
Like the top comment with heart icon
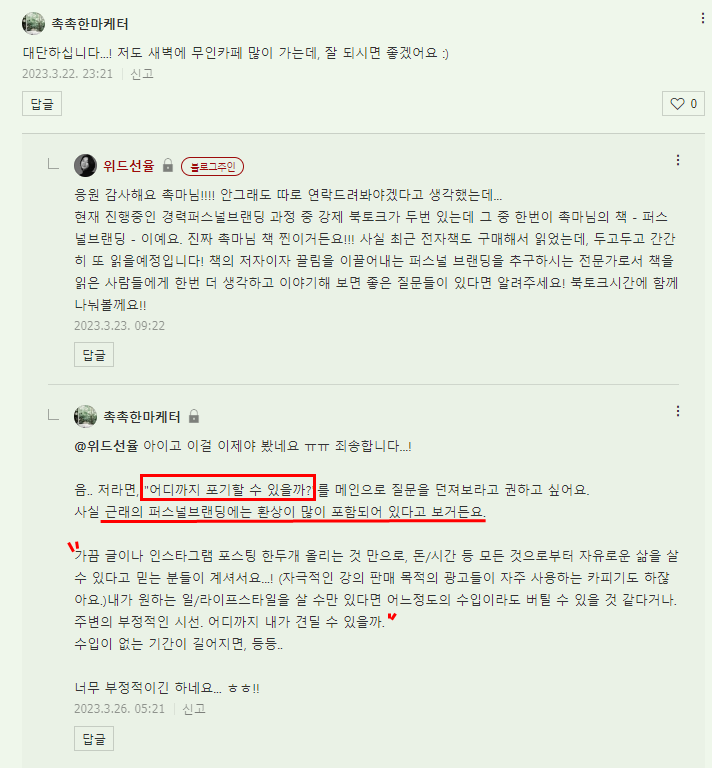point(683,104)
